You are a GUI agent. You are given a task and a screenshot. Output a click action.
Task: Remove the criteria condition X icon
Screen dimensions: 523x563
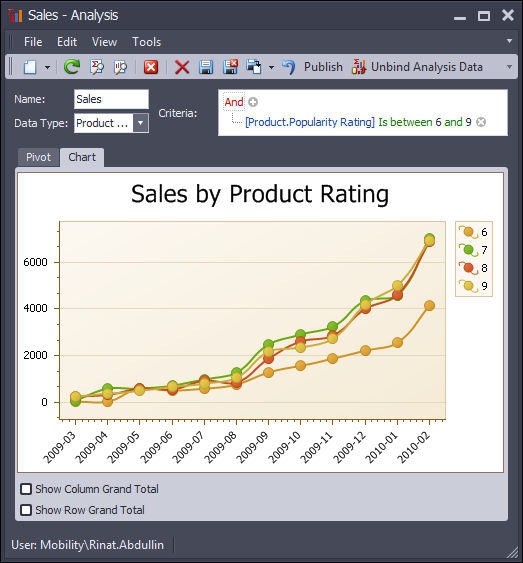pyautogui.click(x=481, y=122)
